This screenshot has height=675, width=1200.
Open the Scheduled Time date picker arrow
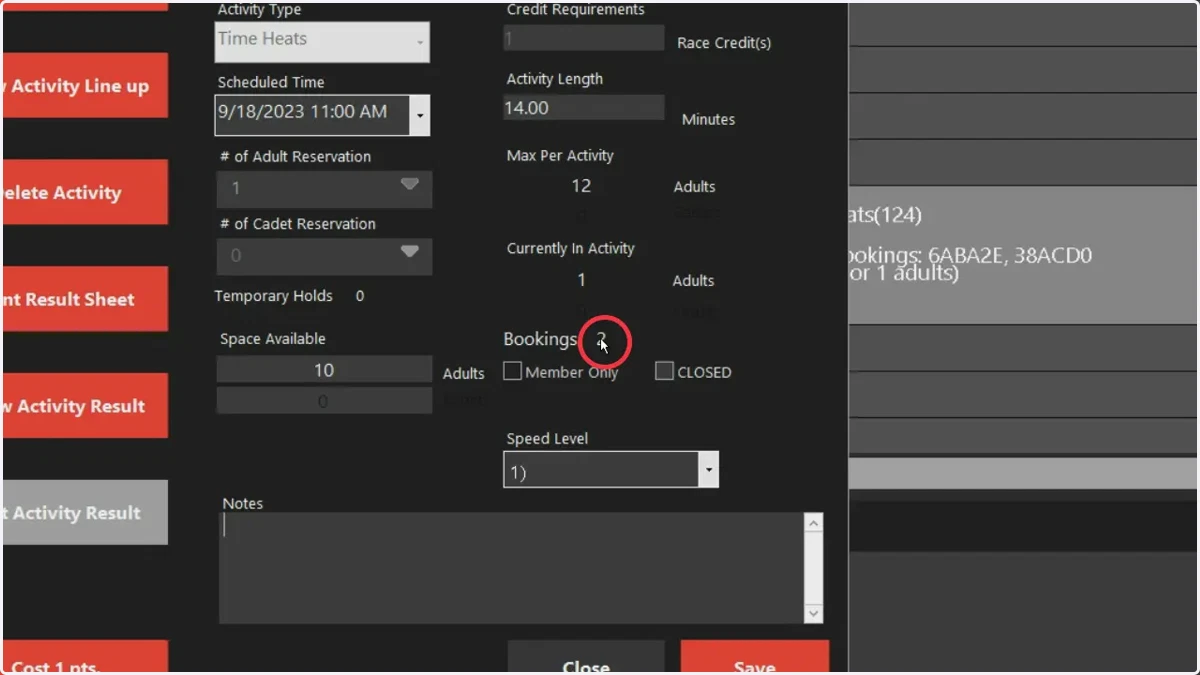(x=420, y=115)
